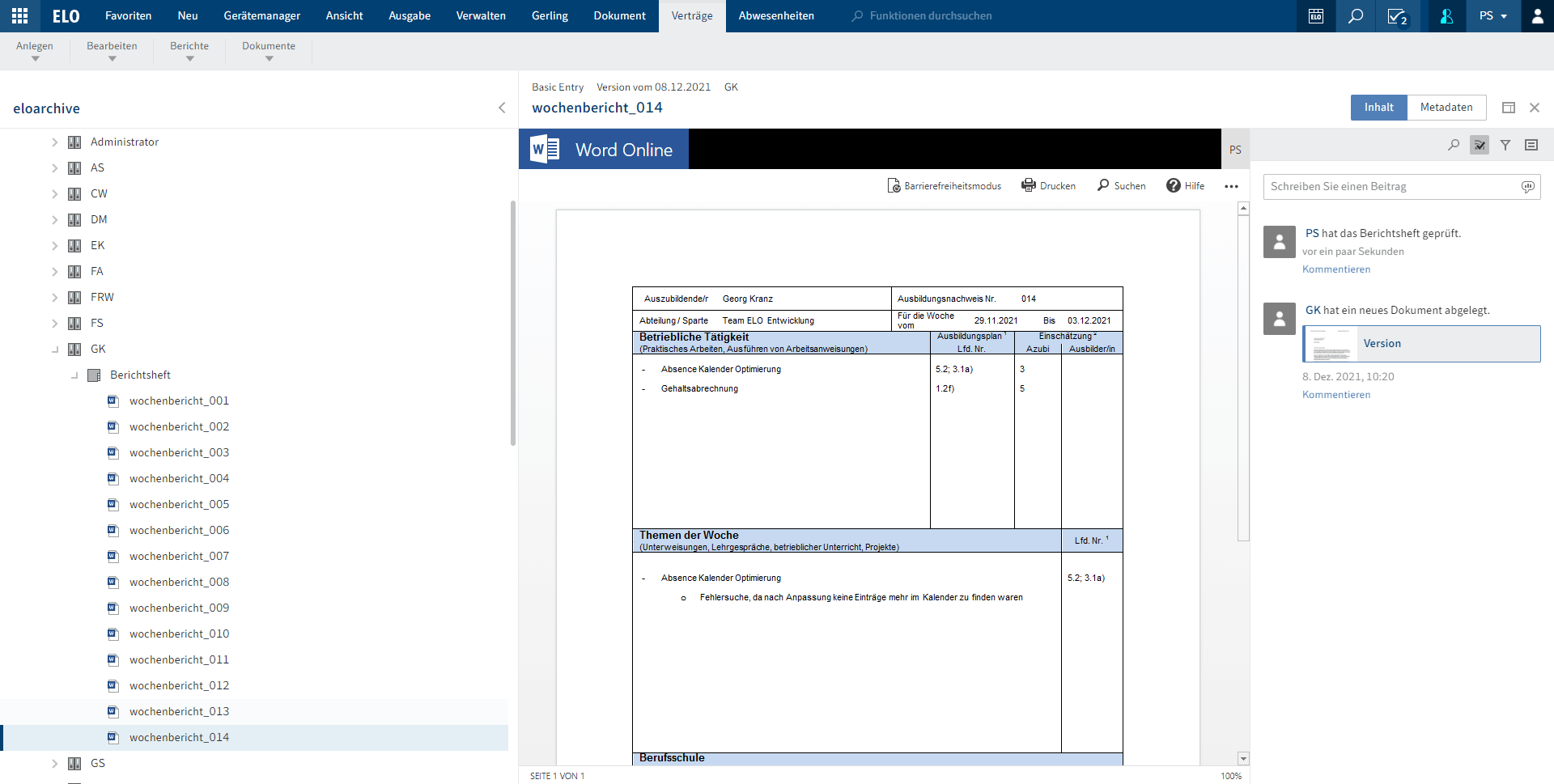Open the Dokumente dropdown

click(269, 51)
